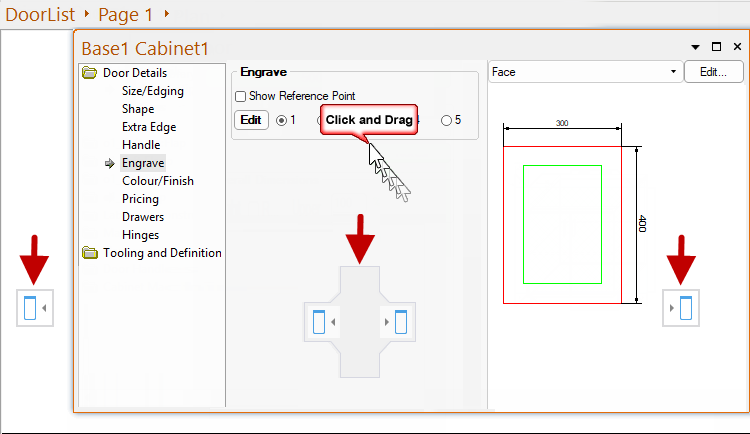Click the Edit... button beside Face
Viewport: 750px width, 434px height.
[712, 72]
